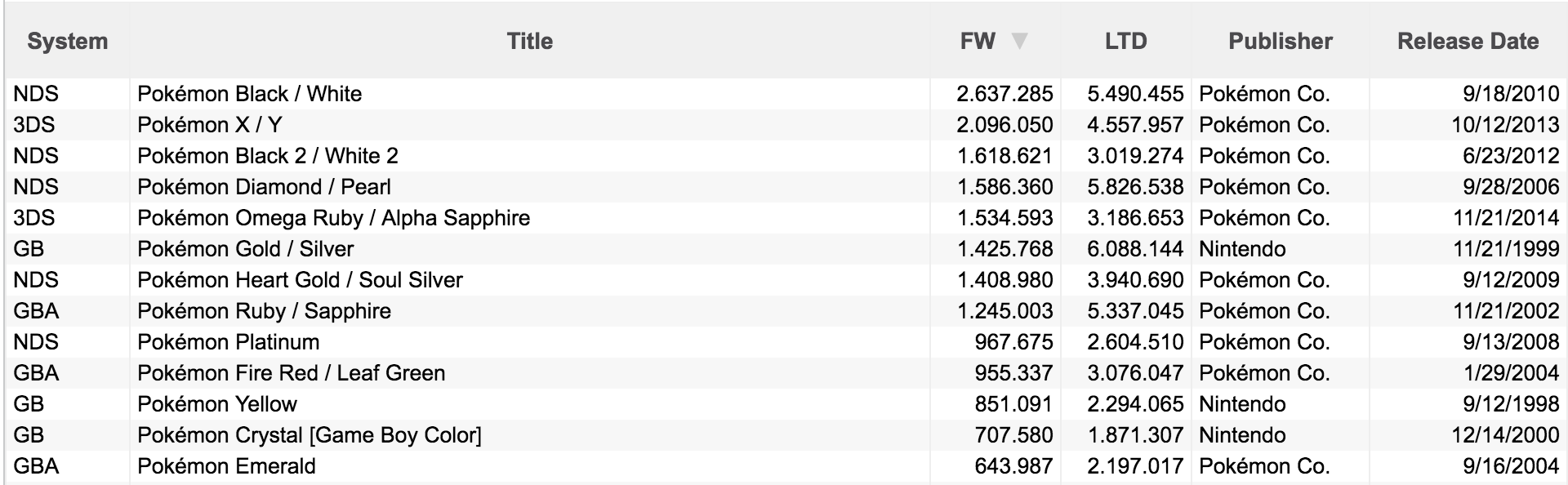Select the FW value 955.337
Screen dimensions: 1568x485
[1013, 373]
